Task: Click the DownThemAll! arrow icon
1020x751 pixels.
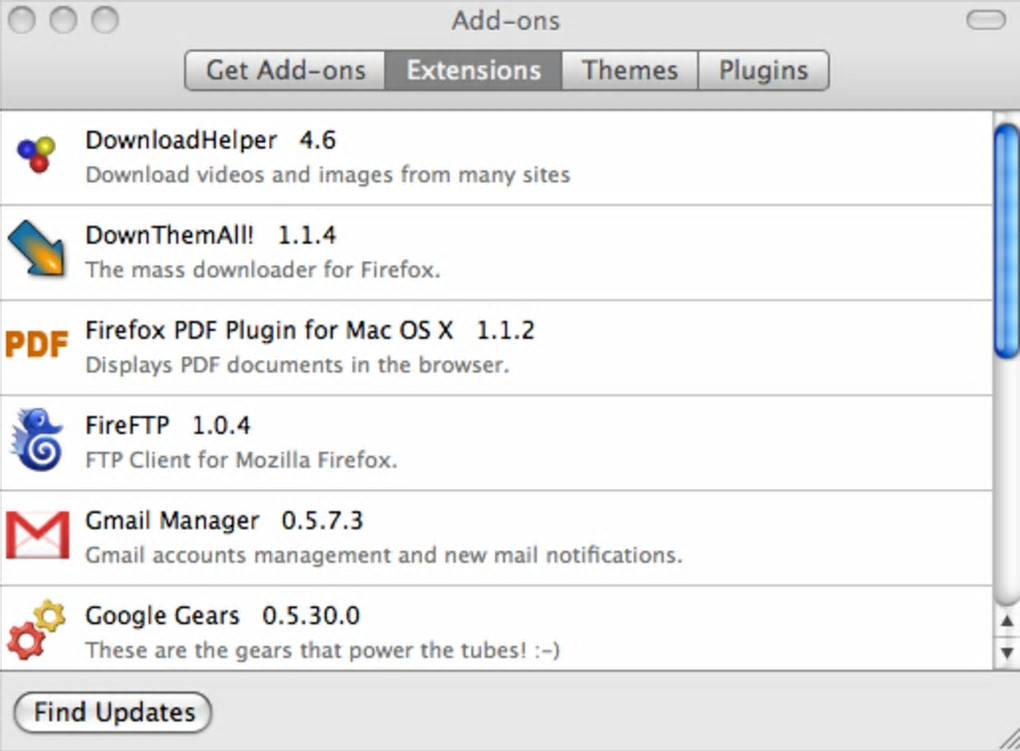Action: (x=36, y=248)
